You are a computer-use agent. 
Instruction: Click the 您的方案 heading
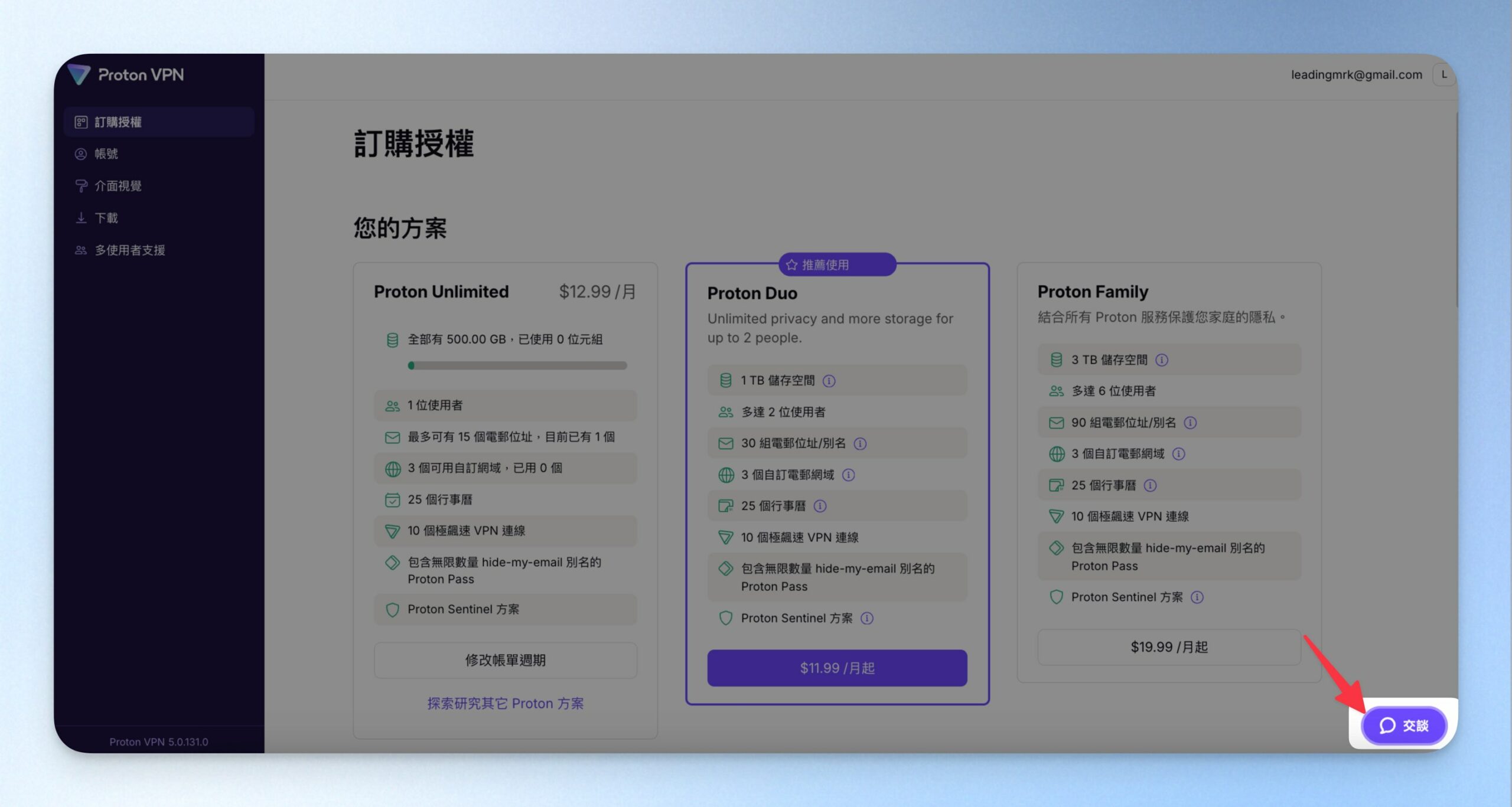(x=400, y=228)
